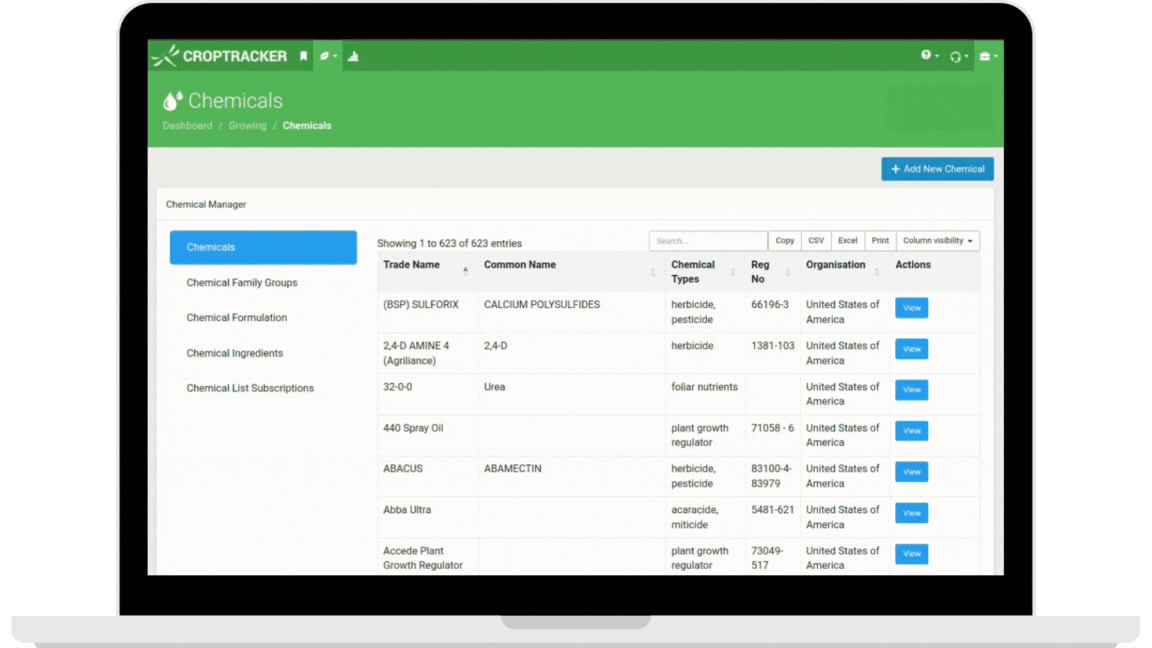View the 2,4-D AMINE 4 chemical
Viewport: 1152px width, 648px height.
click(912, 349)
